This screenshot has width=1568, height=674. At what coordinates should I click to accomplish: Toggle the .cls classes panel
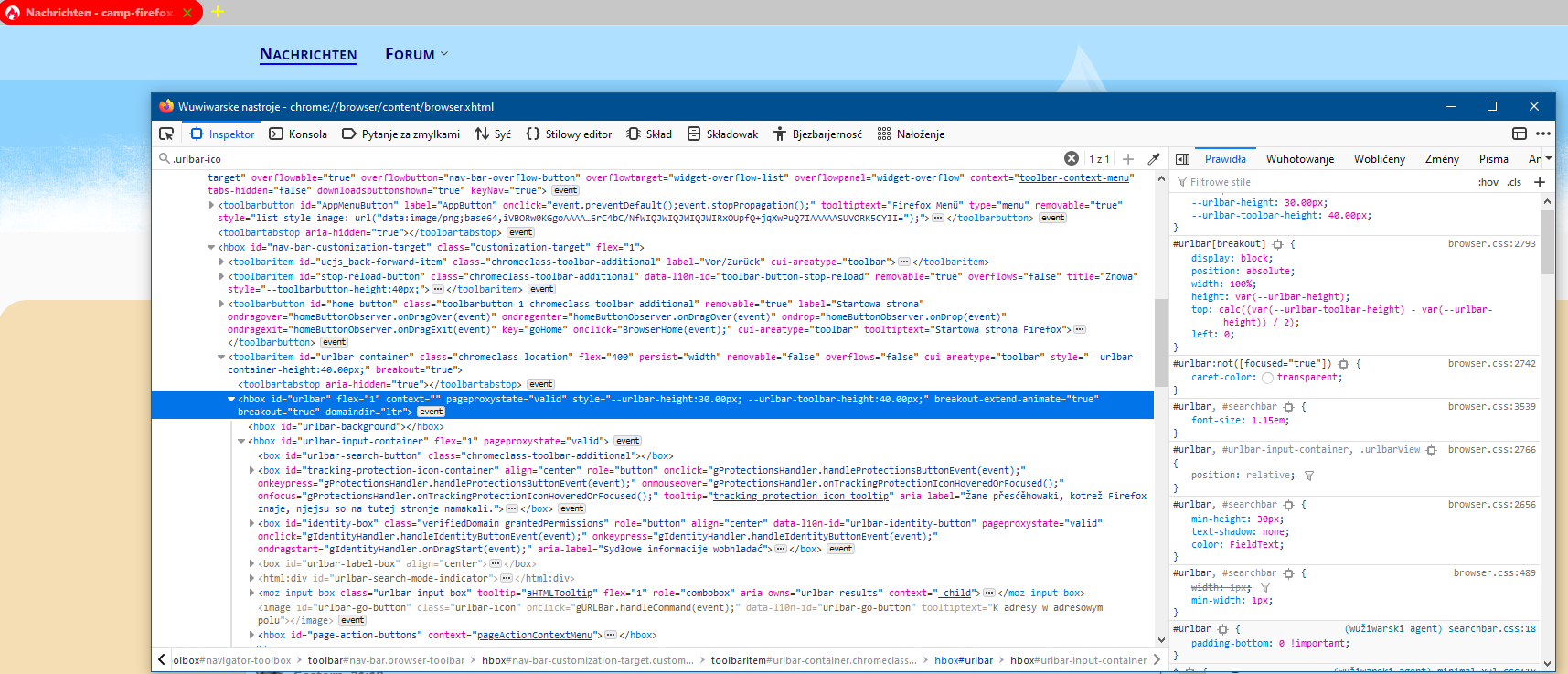pos(1515,182)
